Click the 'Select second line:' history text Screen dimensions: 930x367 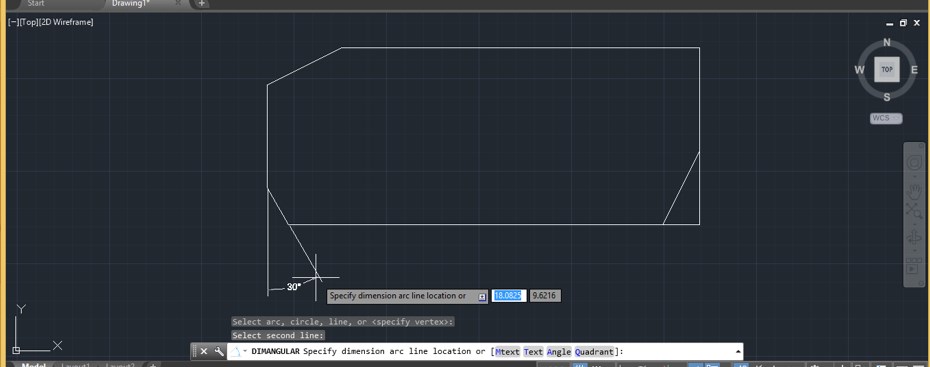[278, 336]
